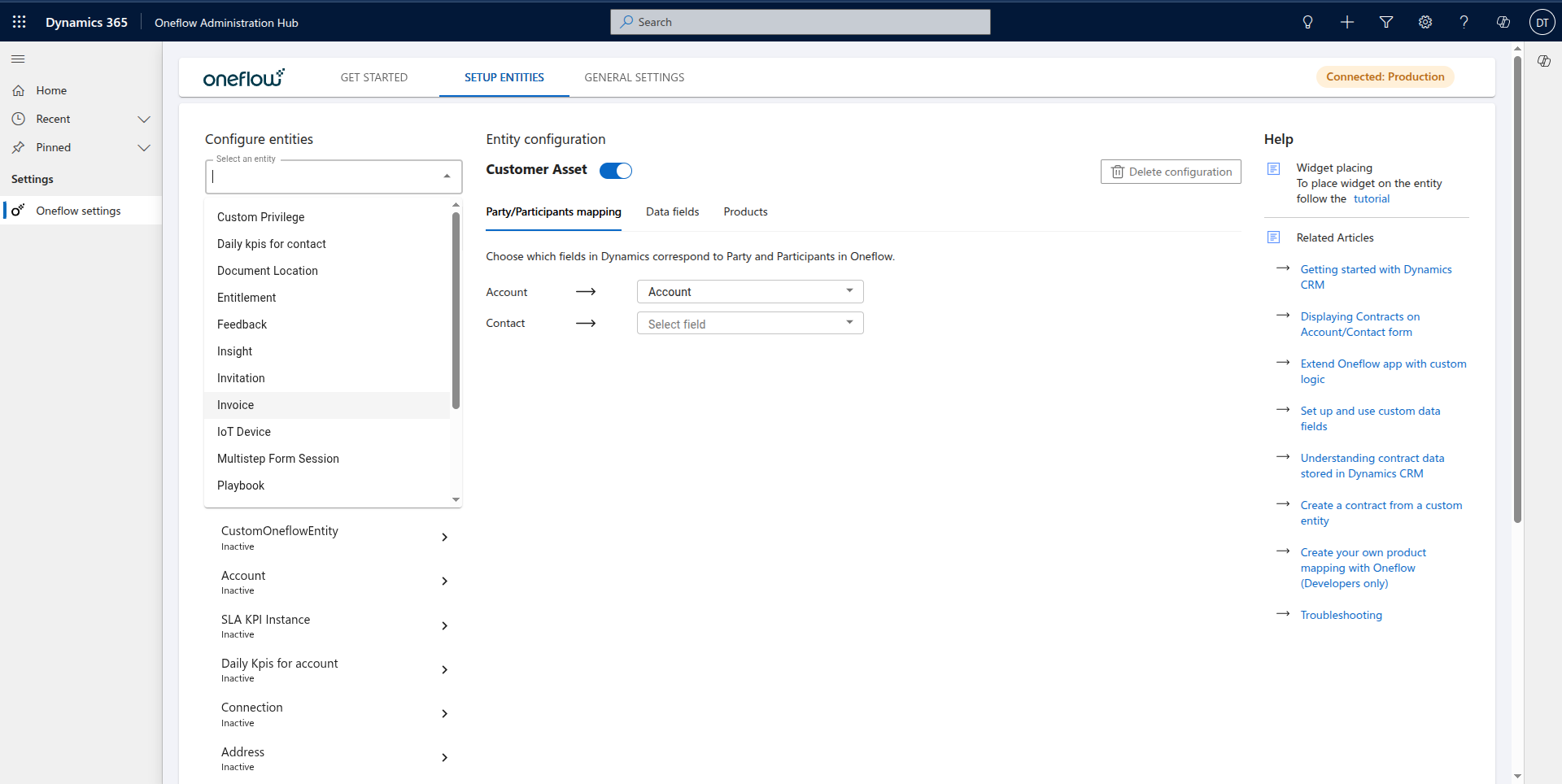Open Set up and use custom data fields
This screenshot has width=1562, height=784.
[x=1370, y=418]
